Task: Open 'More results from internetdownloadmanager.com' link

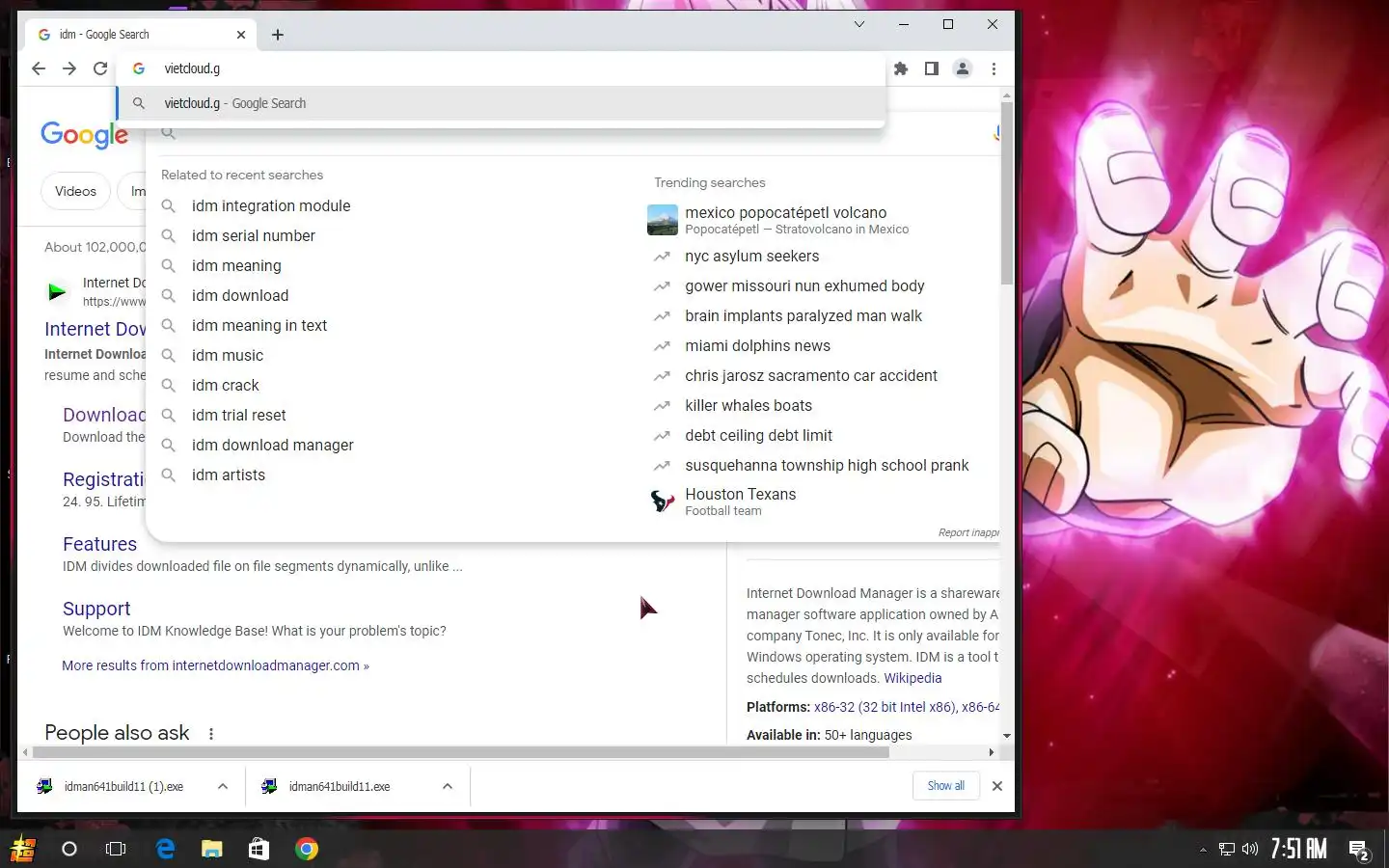Action: click(x=215, y=665)
